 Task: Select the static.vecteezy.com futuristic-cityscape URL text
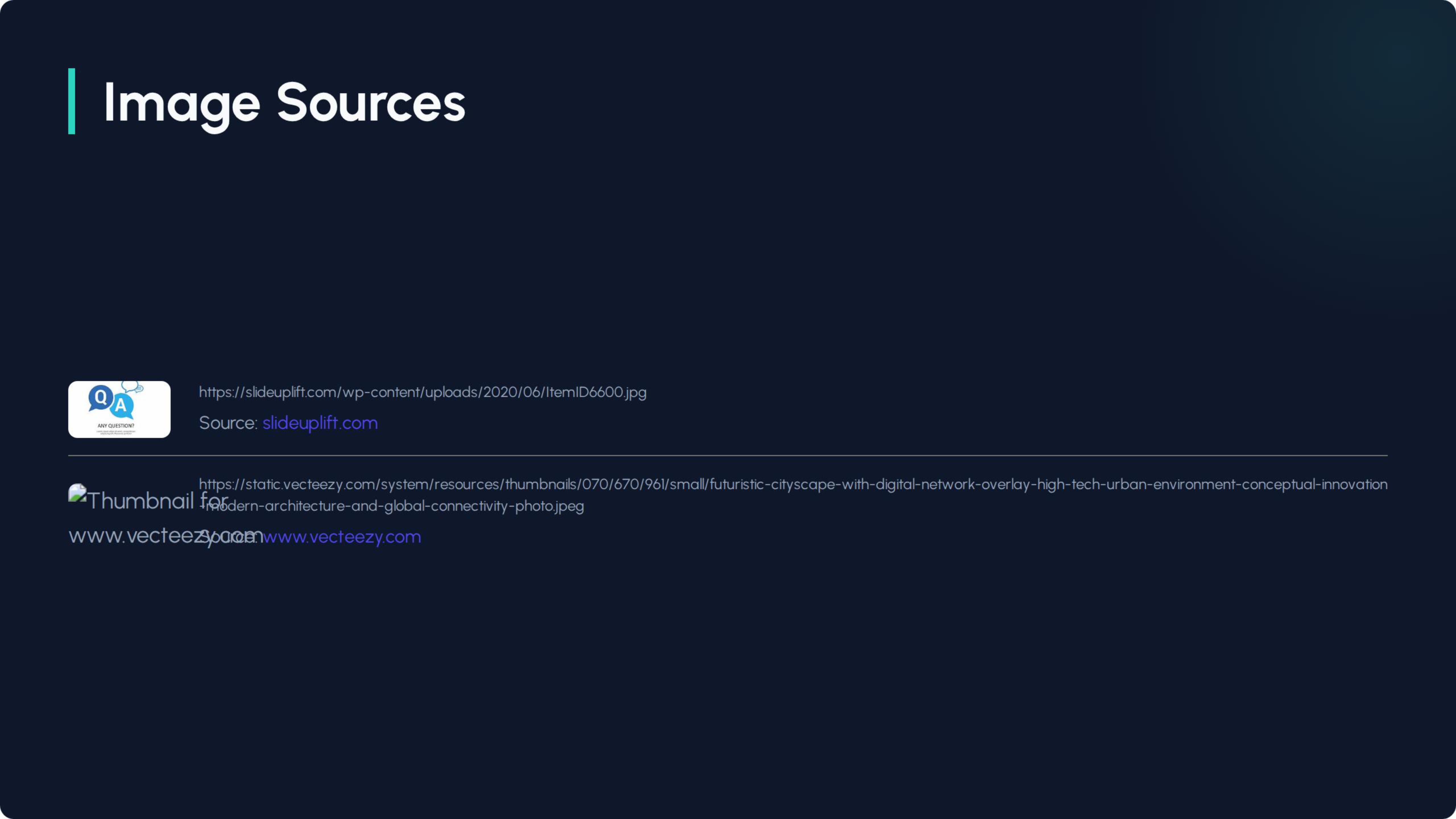click(x=793, y=495)
